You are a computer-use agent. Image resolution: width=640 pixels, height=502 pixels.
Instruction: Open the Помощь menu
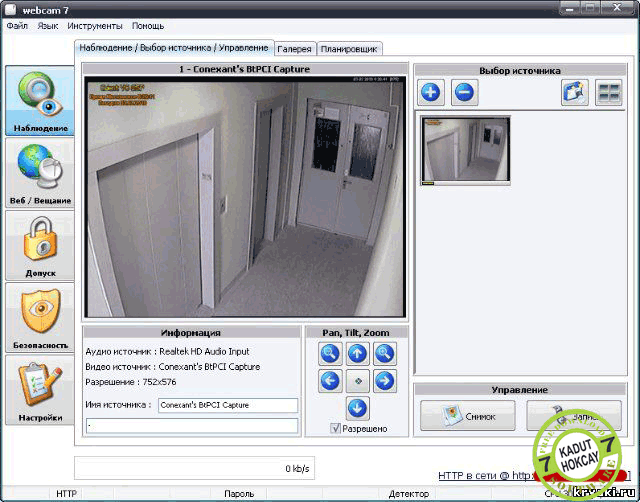148,26
